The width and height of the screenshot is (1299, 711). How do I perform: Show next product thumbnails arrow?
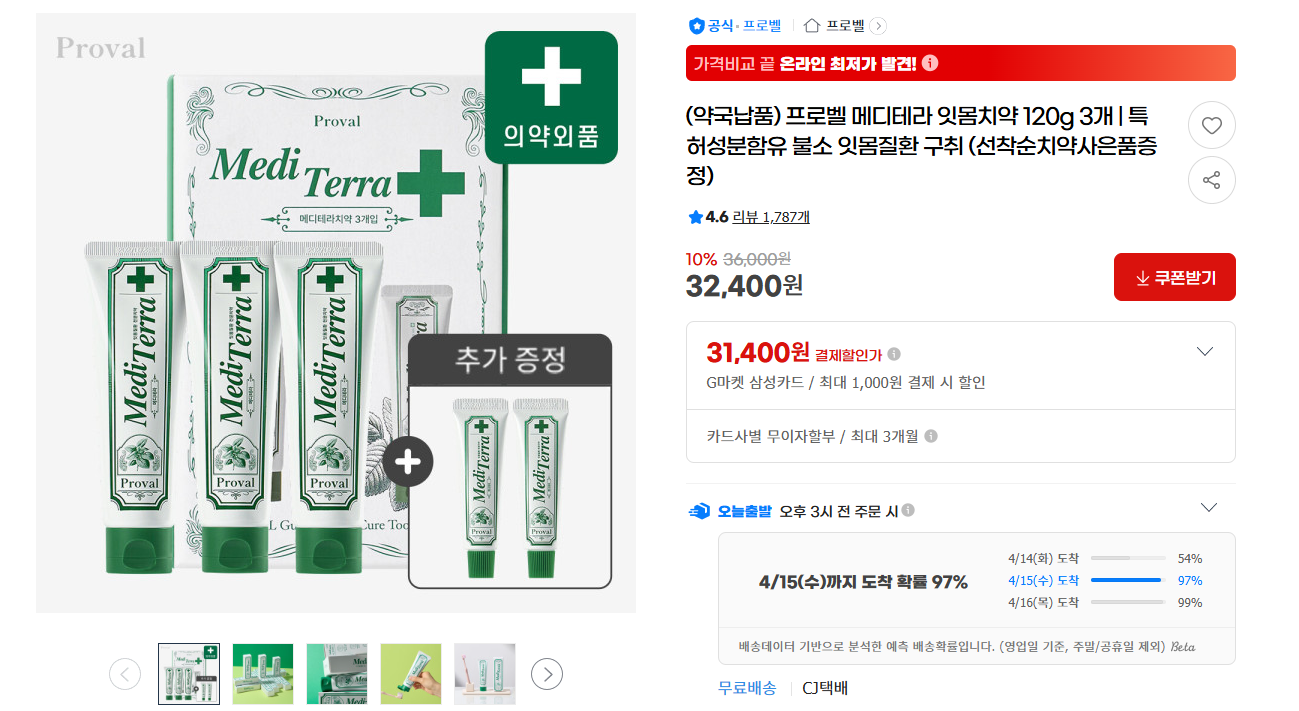tap(546, 674)
